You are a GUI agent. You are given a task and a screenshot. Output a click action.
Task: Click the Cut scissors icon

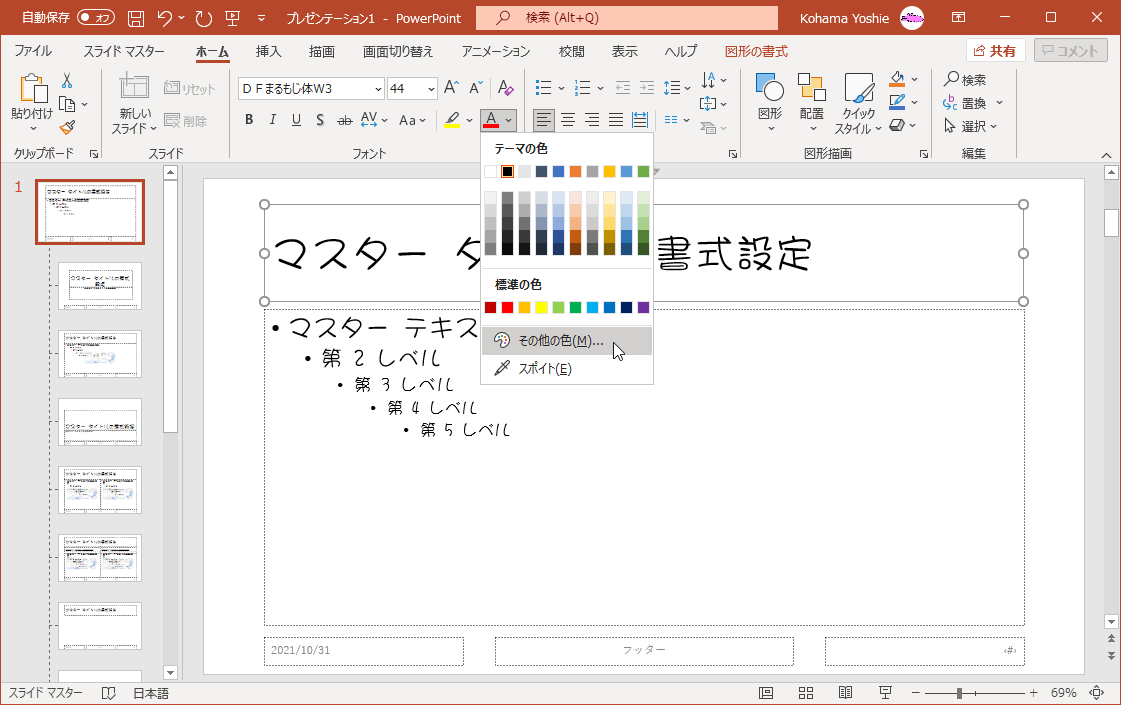[x=67, y=81]
